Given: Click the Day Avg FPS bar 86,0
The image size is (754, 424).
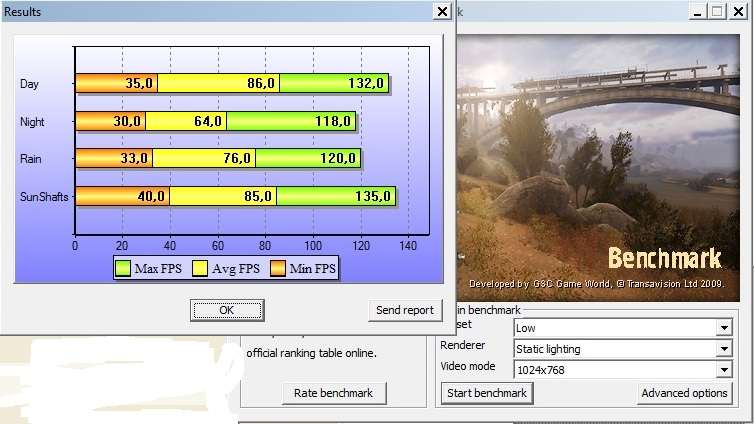Looking at the screenshot, I should pyautogui.click(x=218, y=83).
